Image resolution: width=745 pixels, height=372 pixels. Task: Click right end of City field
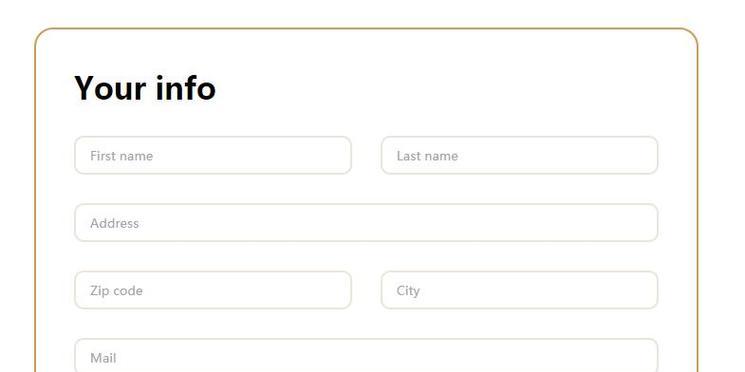point(644,290)
